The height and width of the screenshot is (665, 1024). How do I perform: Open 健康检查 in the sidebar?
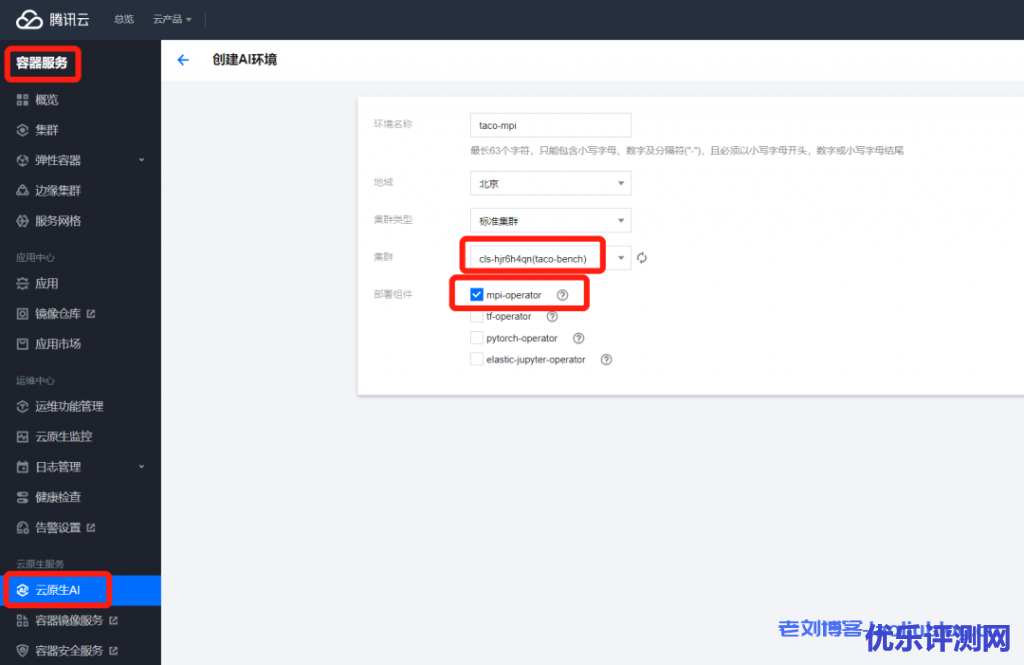(58, 497)
